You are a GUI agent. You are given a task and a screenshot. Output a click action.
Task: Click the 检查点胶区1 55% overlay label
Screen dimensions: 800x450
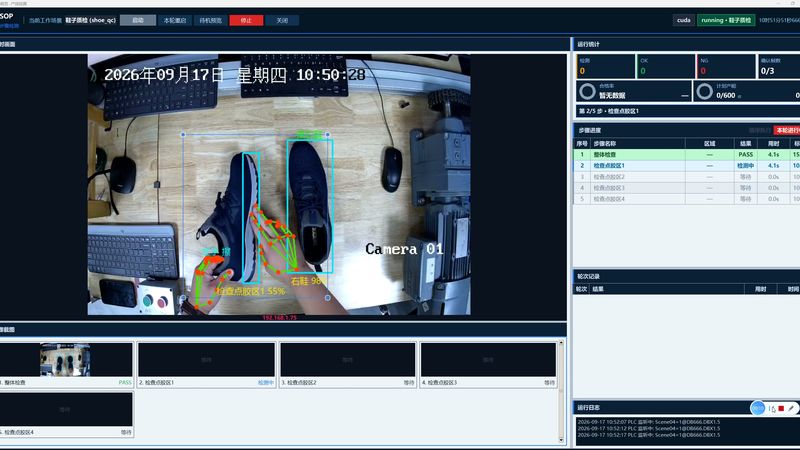pyautogui.click(x=251, y=291)
